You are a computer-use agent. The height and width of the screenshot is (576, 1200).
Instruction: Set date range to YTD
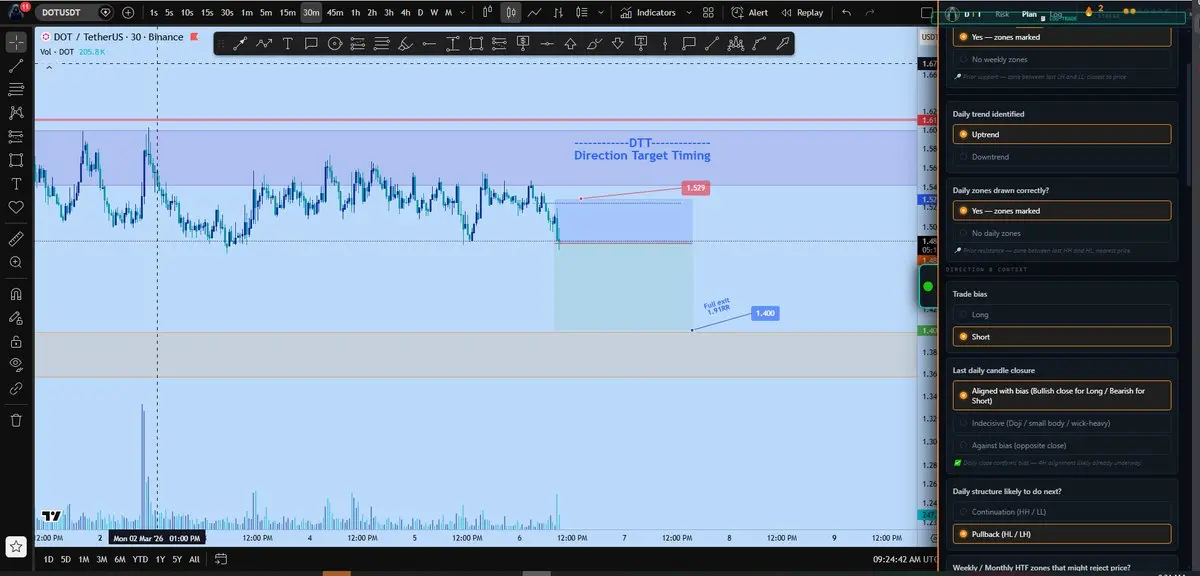(140, 560)
